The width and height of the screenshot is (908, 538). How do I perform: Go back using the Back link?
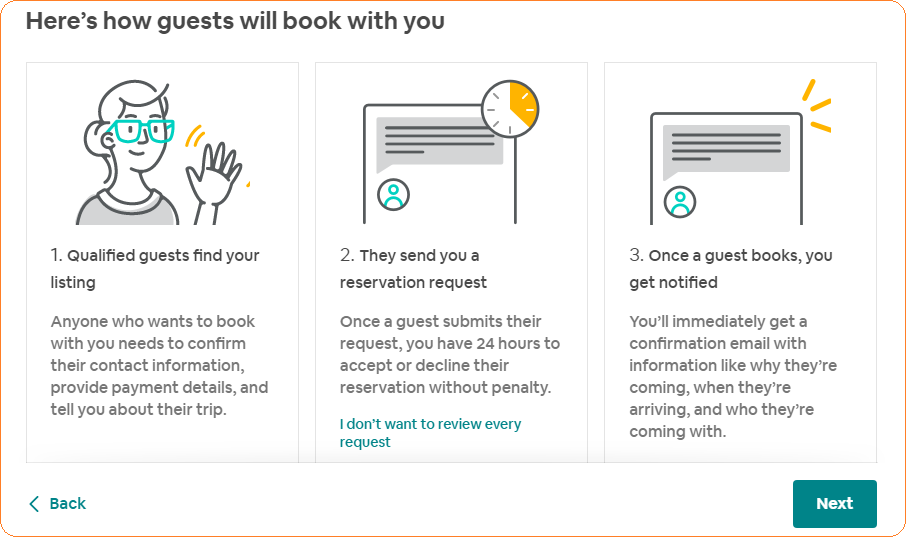[x=67, y=504]
